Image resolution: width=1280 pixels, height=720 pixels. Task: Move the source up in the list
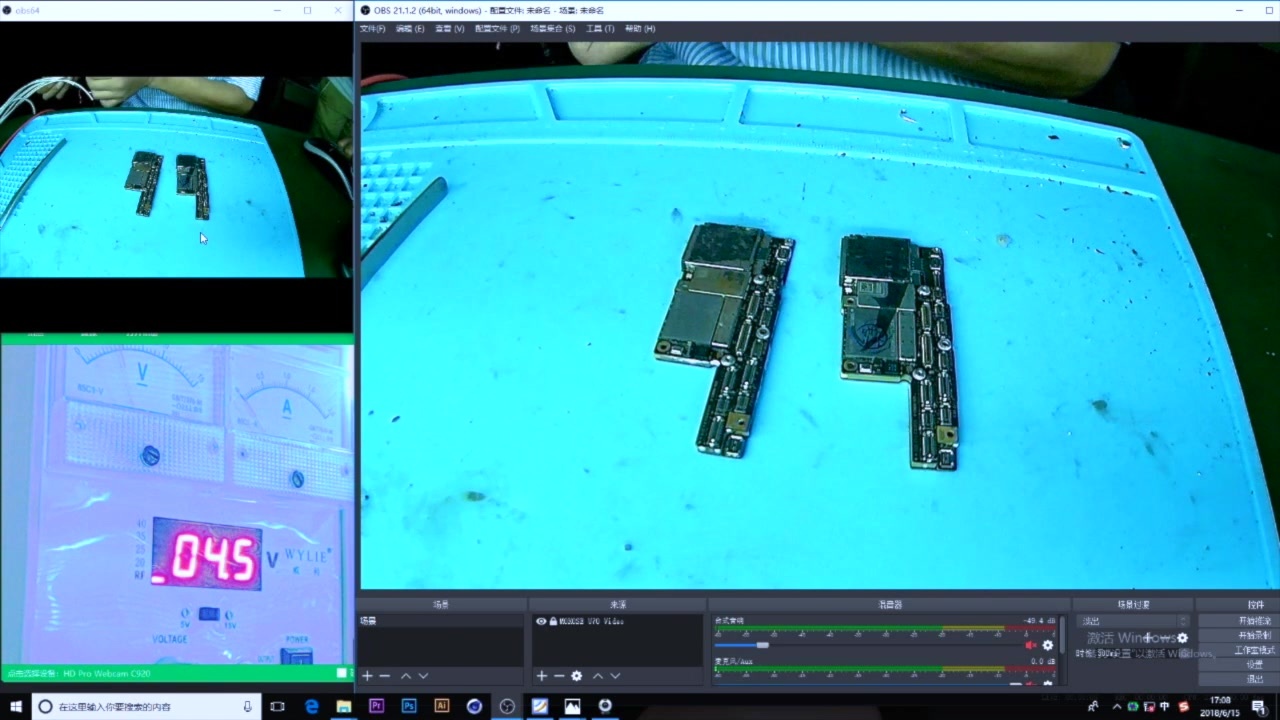click(x=598, y=676)
